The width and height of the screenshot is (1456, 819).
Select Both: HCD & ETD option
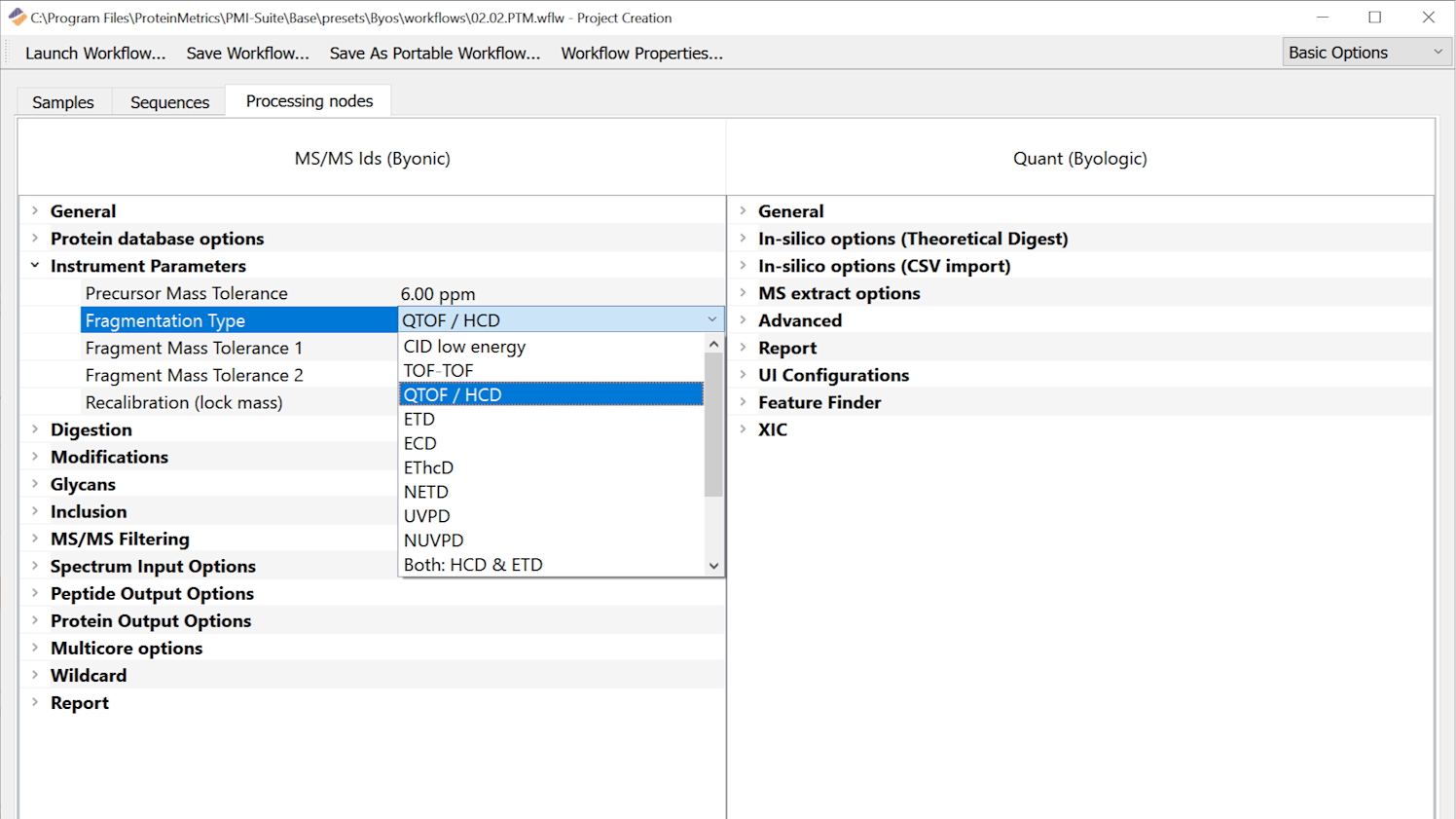[473, 565]
